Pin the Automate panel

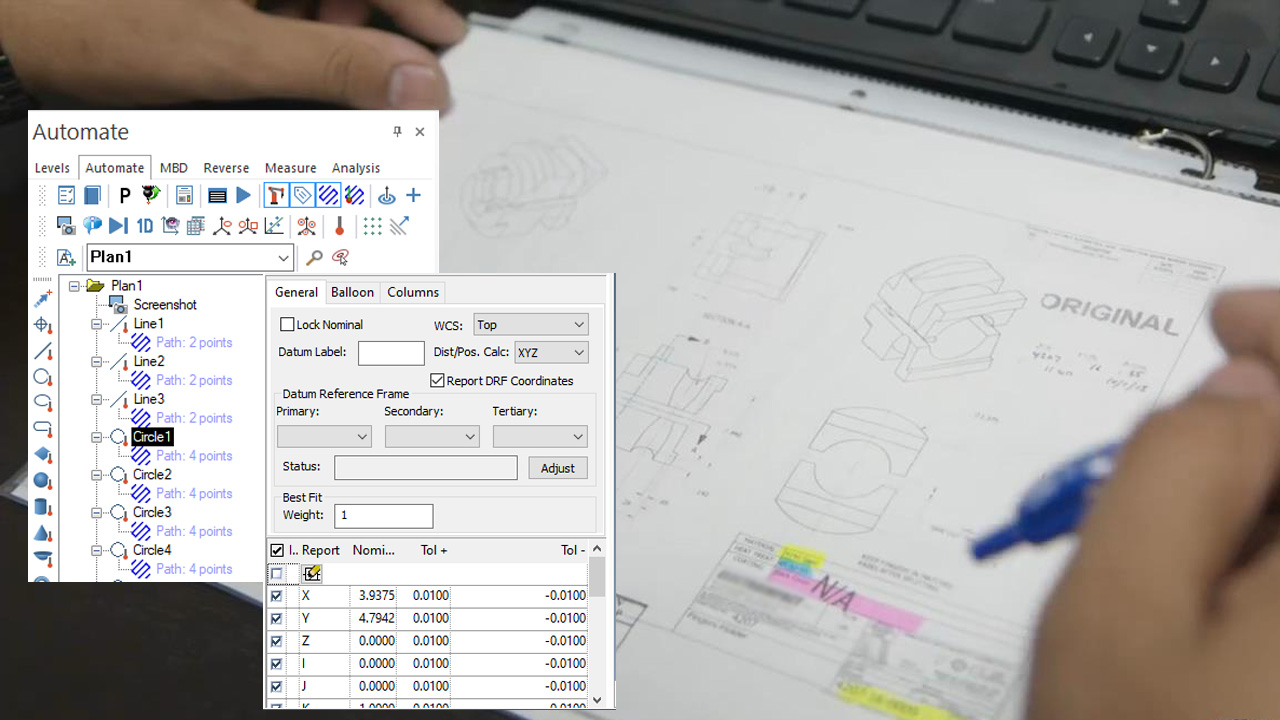click(397, 132)
